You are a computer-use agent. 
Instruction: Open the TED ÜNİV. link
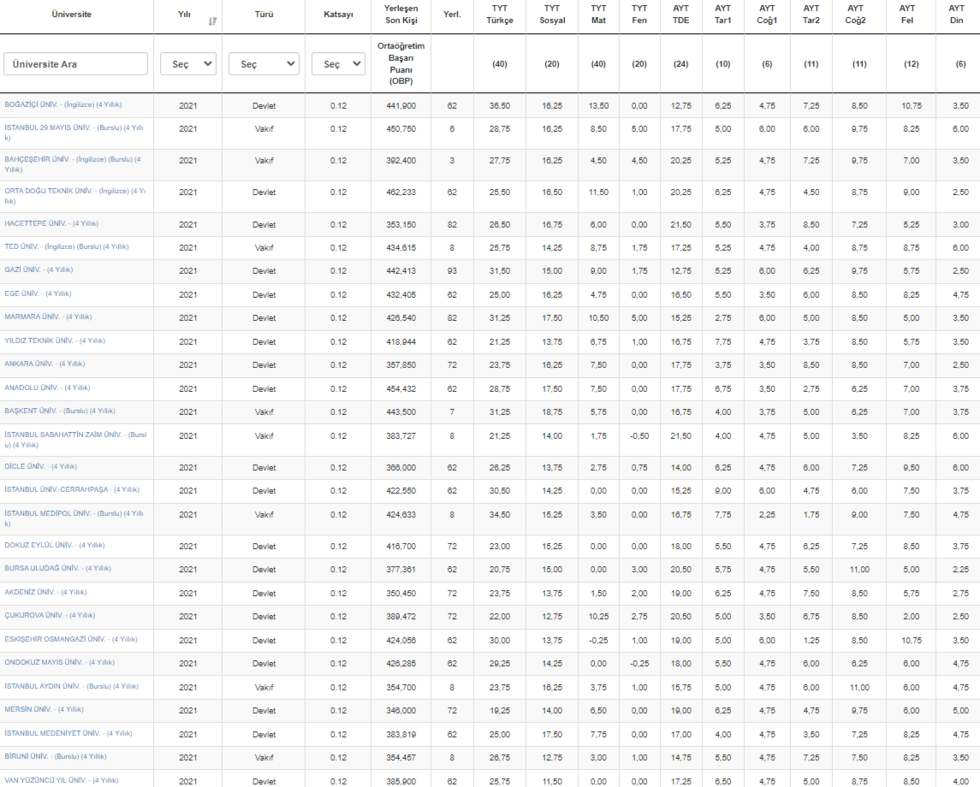(66, 246)
